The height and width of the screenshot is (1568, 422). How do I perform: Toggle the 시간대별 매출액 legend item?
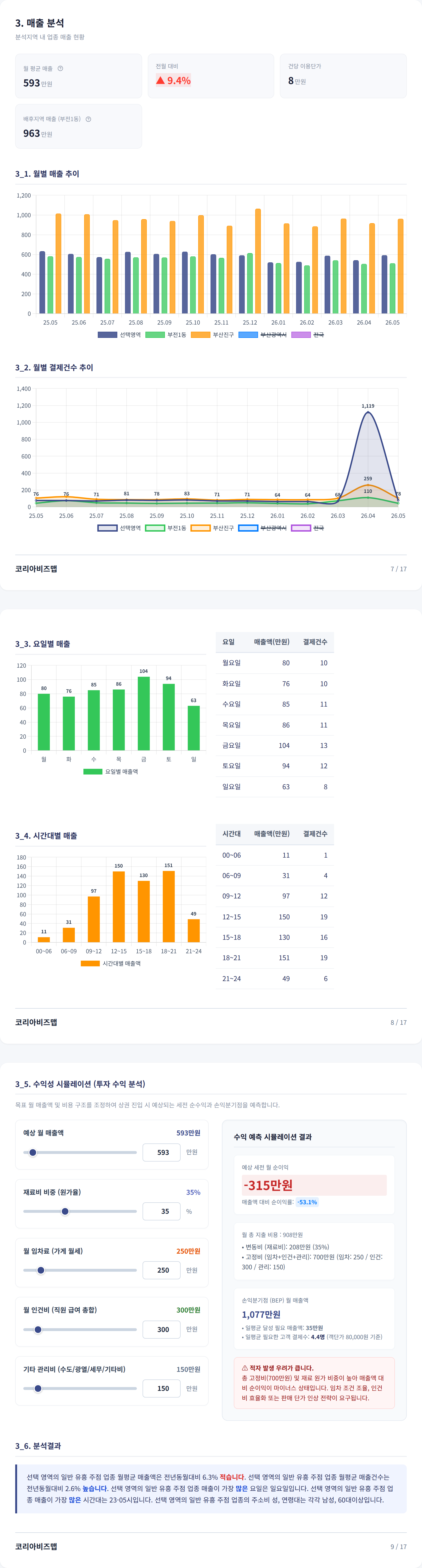(111, 963)
